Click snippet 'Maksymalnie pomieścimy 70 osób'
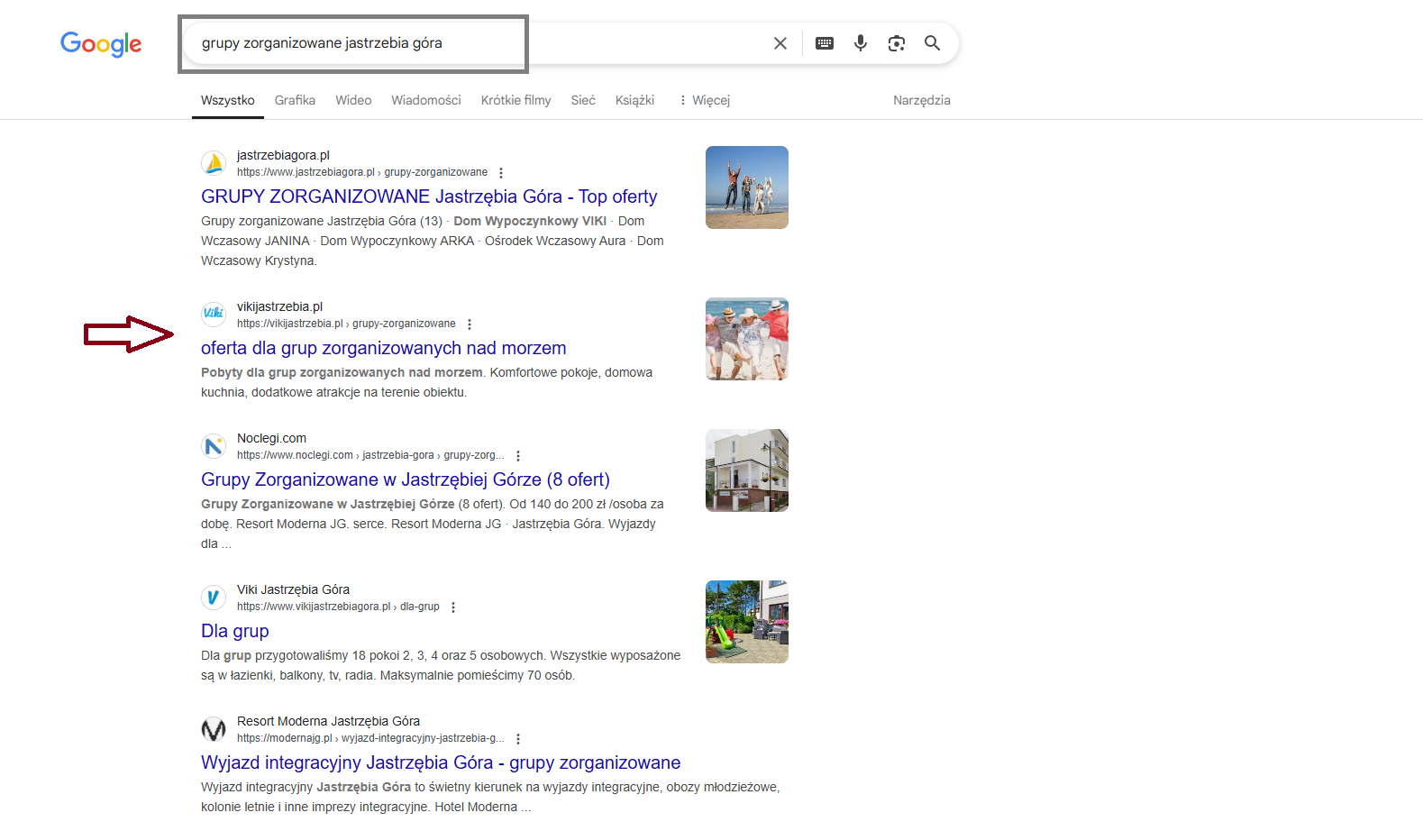Screen dimensions: 1423x840 pyautogui.click(x=477, y=675)
